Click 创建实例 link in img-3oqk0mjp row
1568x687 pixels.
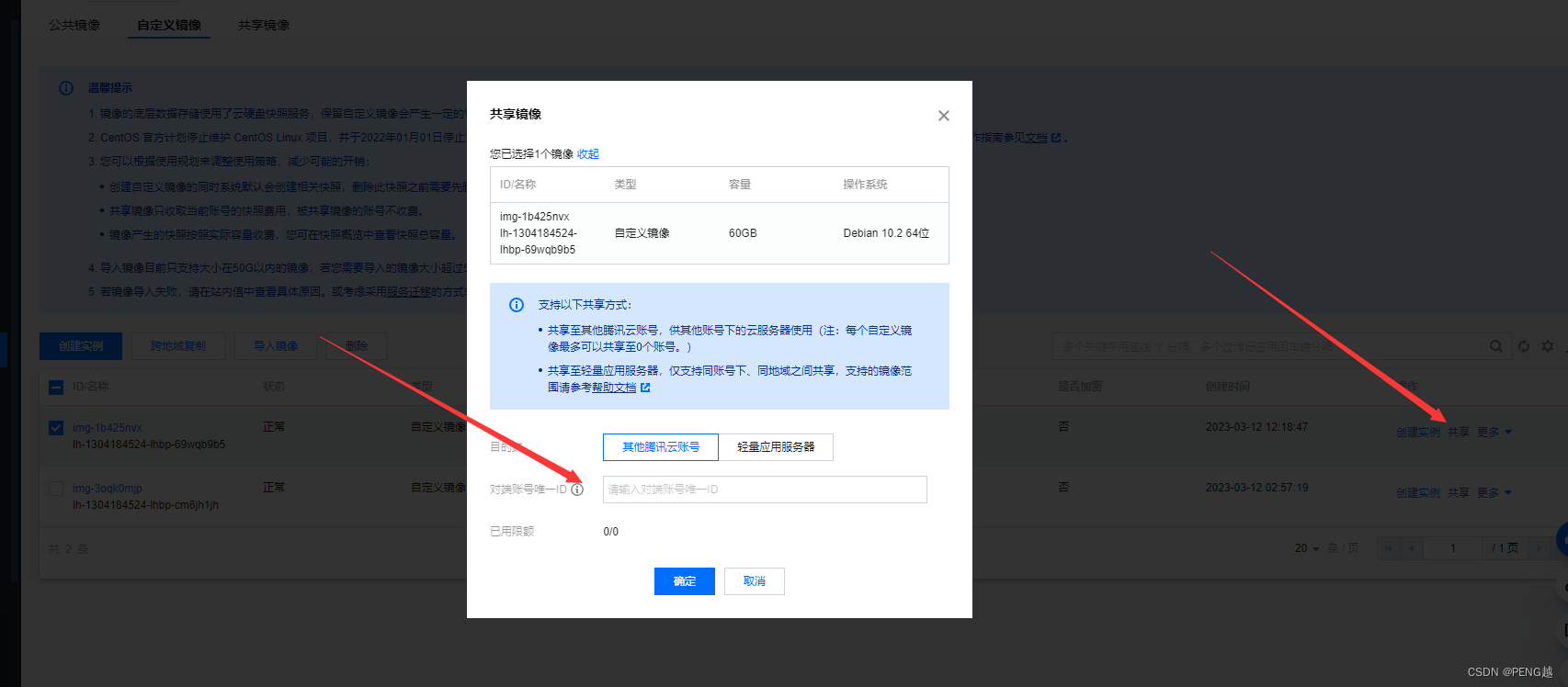pyautogui.click(x=1418, y=493)
